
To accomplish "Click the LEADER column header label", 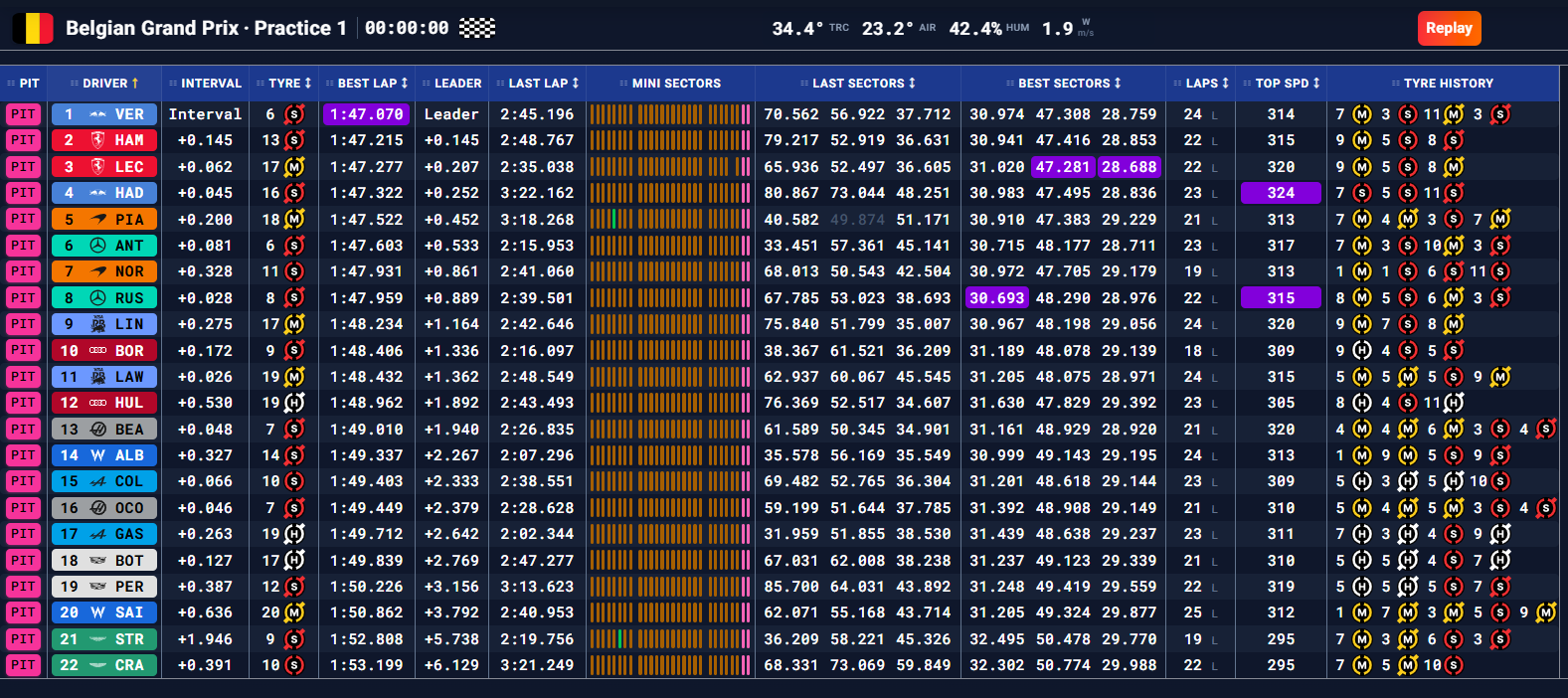I will [457, 84].
